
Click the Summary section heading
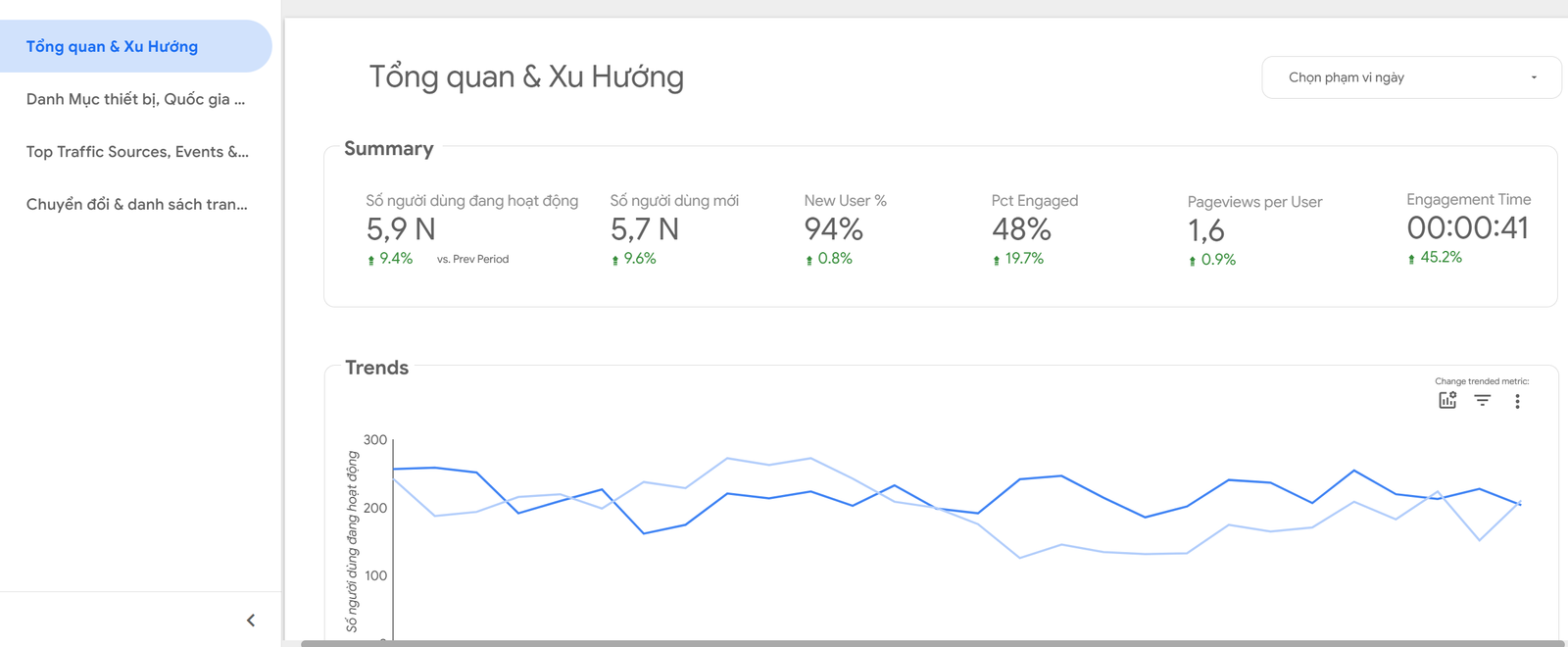click(x=389, y=149)
